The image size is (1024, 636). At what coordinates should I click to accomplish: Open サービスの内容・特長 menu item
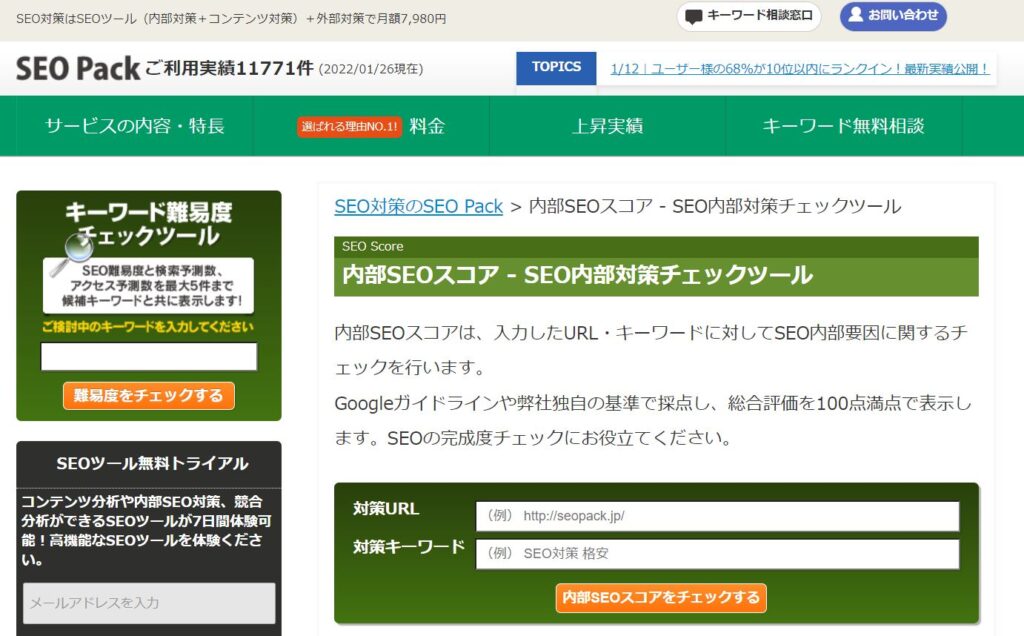point(135,126)
